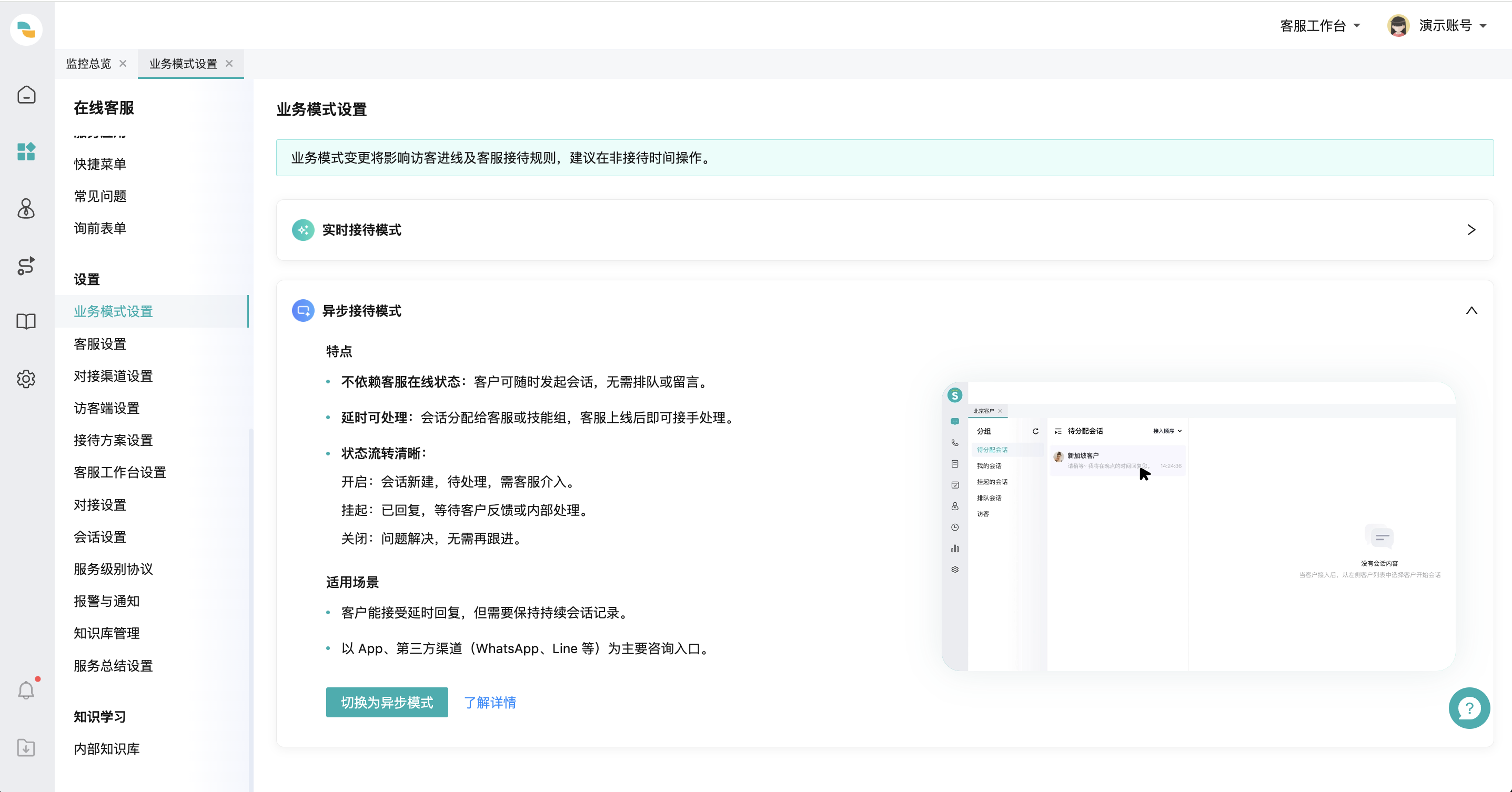Image resolution: width=1512 pixels, height=792 pixels.
Task: Click the company logo at top left
Action: (x=26, y=30)
